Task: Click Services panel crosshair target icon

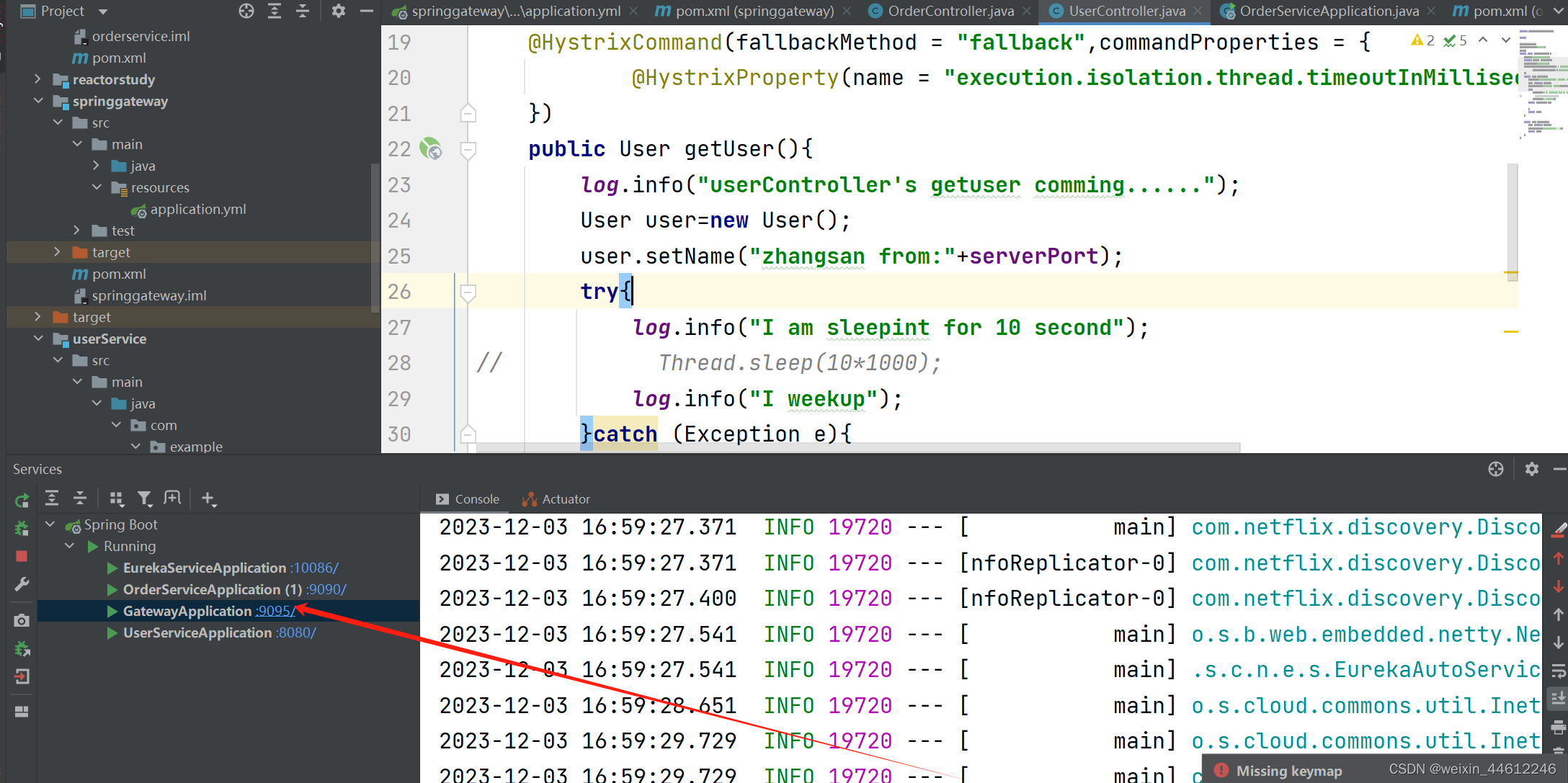Action: click(x=1496, y=469)
